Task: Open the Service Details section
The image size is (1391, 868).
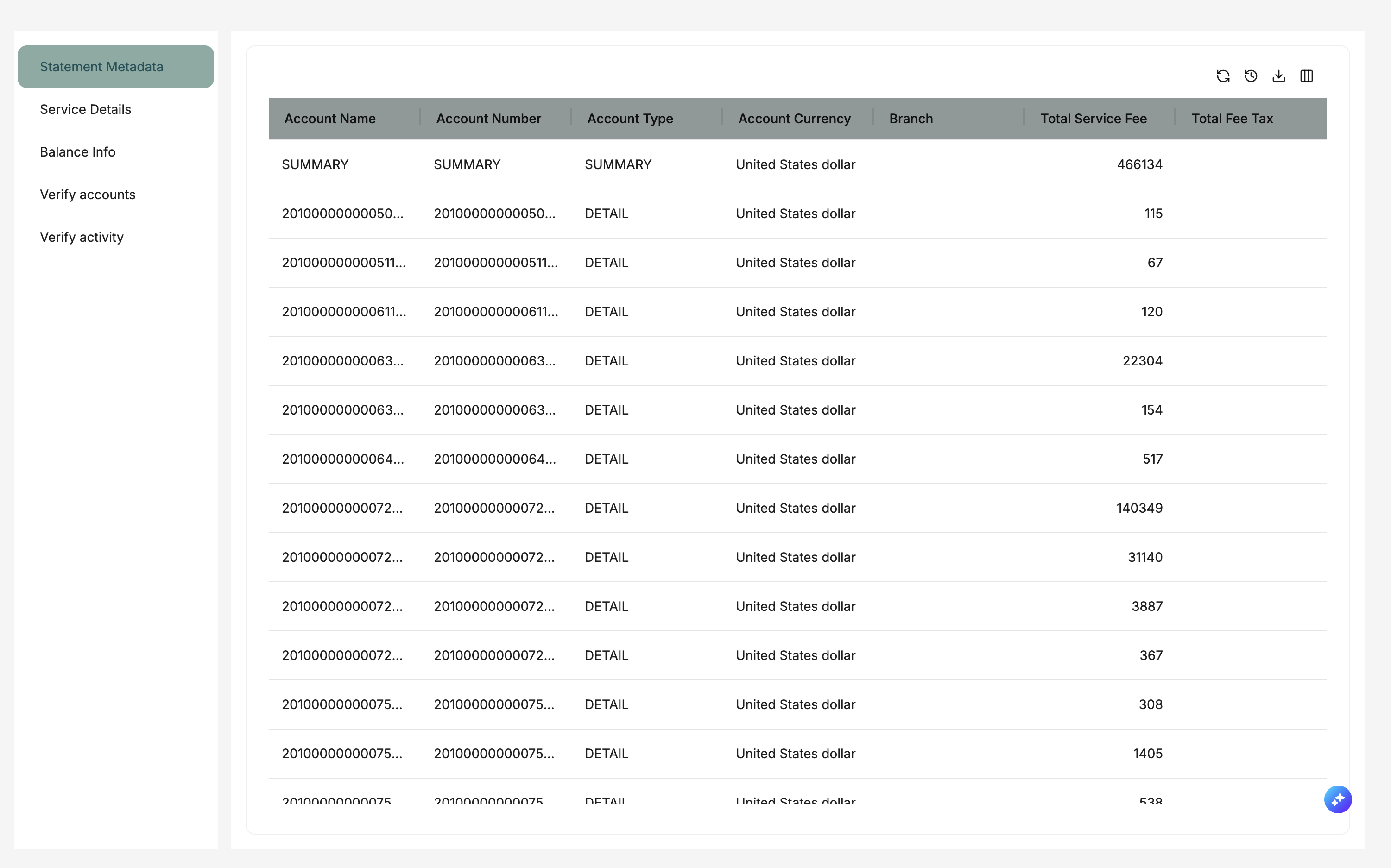Action: (86, 109)
